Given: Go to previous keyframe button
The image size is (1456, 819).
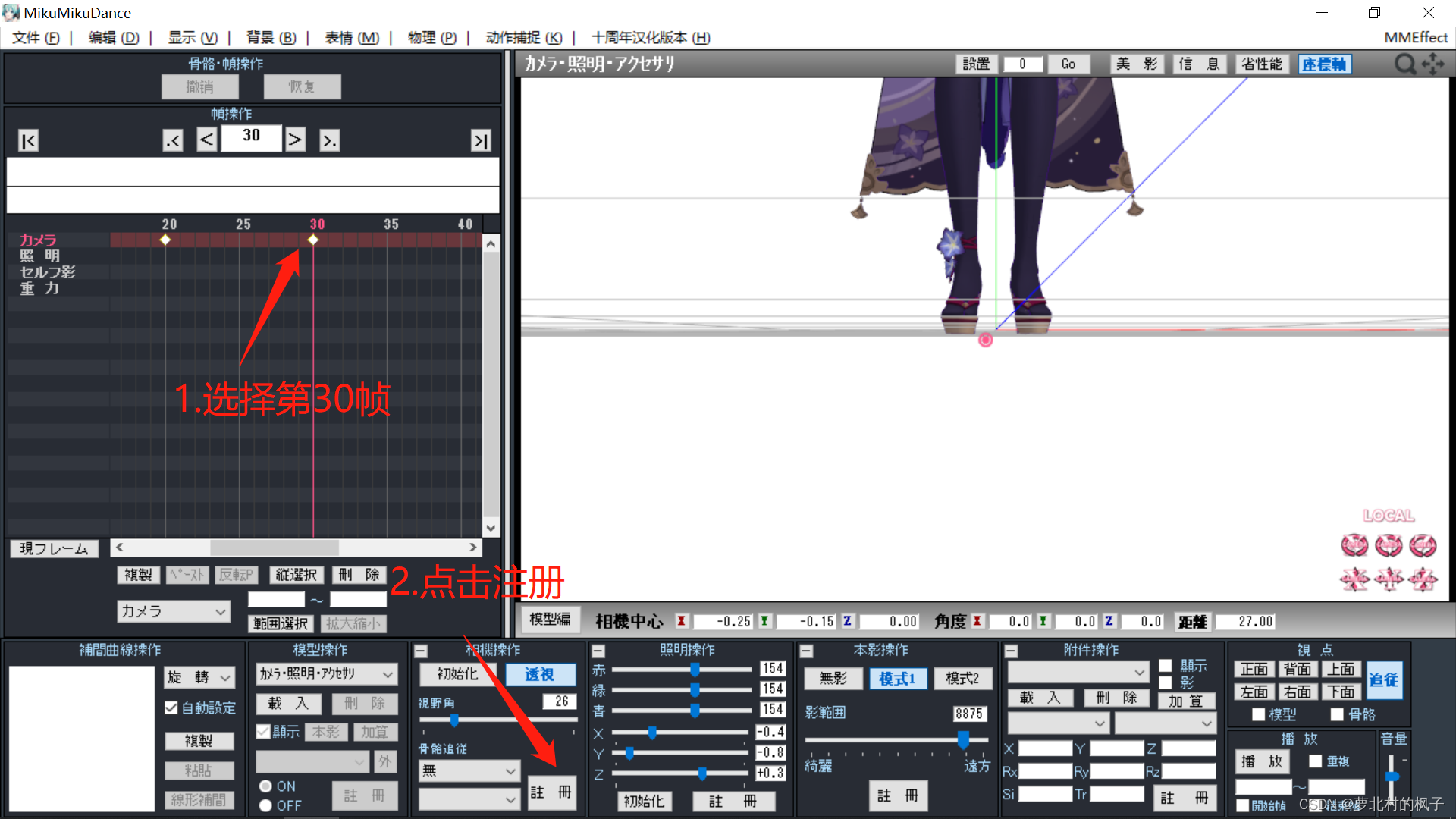Looking at the screenshot, I should (173, 141).
